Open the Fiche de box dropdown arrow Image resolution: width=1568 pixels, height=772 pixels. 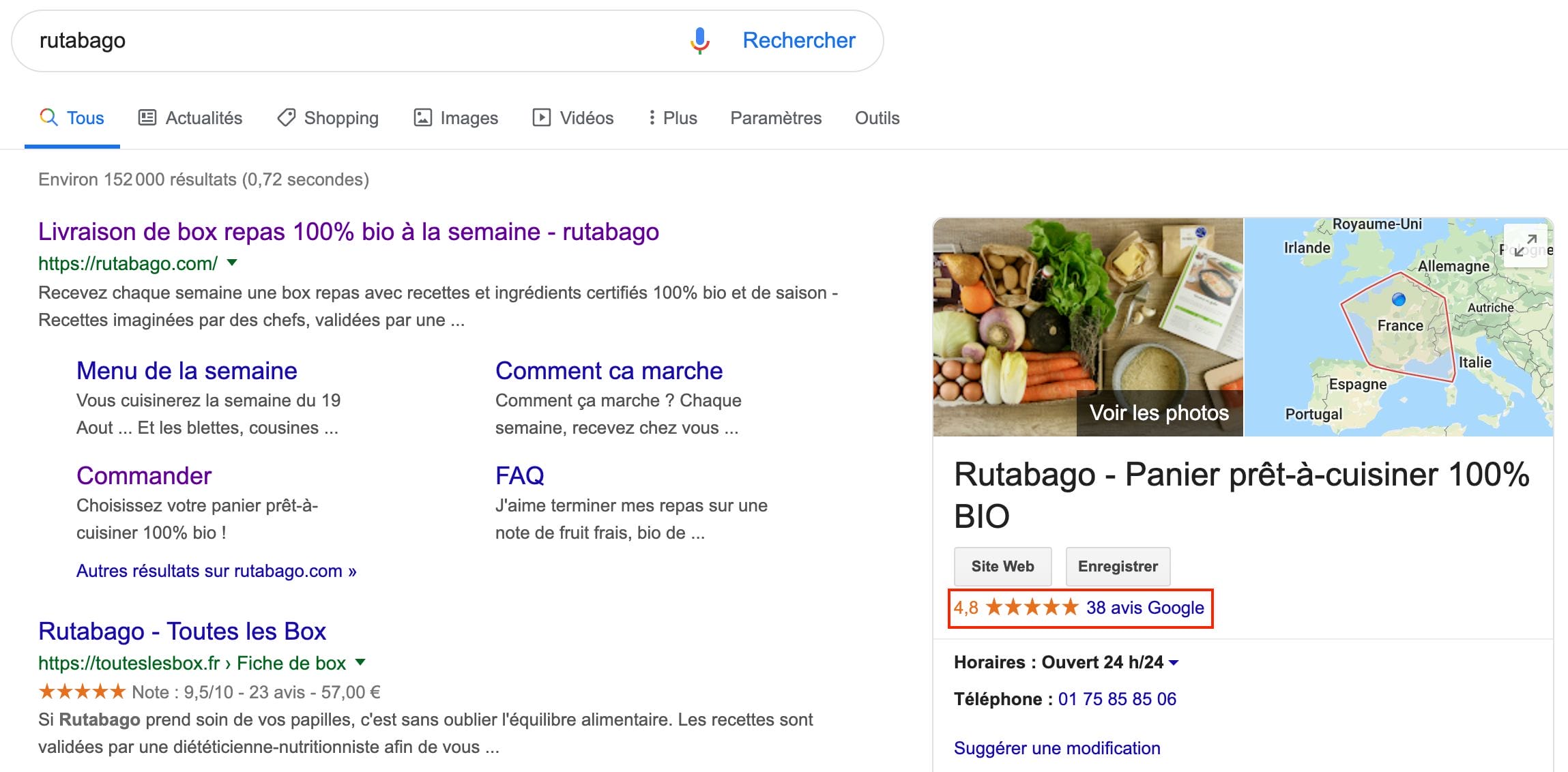click(360, 662)
